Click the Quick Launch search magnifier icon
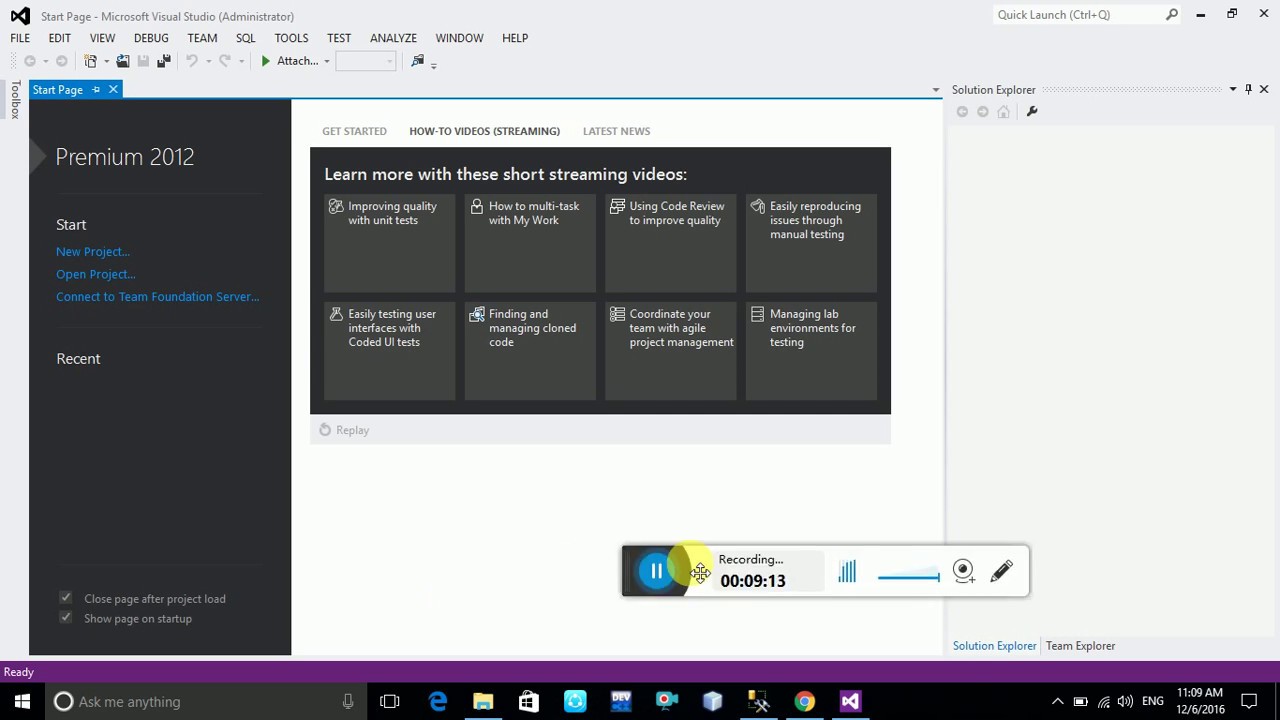This screenshot has height=720, width=1280. 1172,15
